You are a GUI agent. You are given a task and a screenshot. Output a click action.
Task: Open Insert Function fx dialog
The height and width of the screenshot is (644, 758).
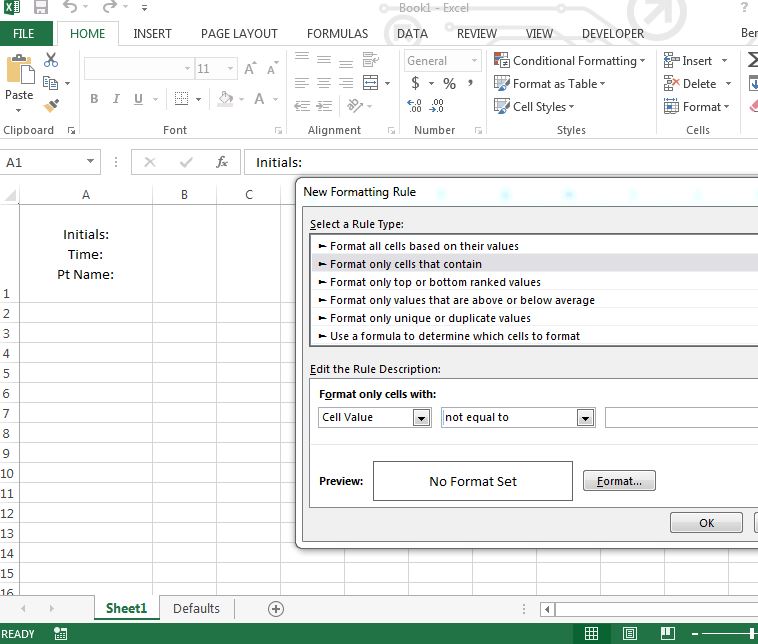pos(222,162)
